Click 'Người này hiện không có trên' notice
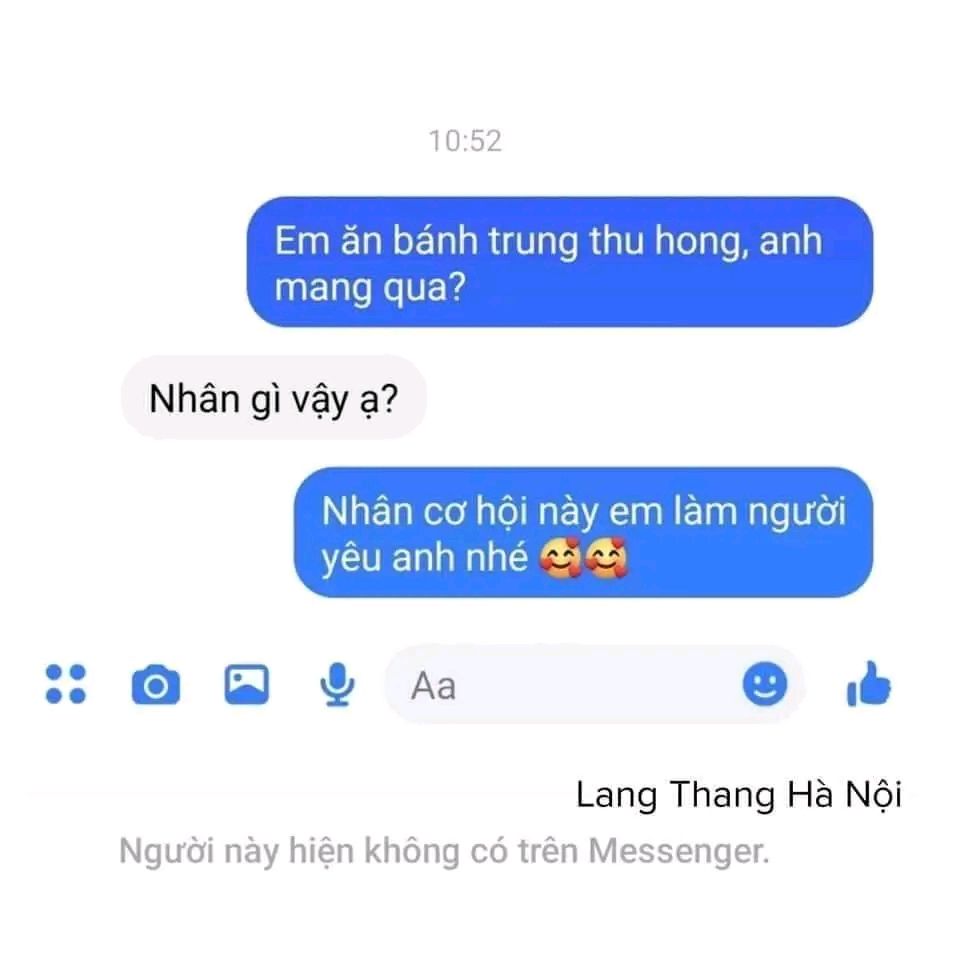 (350, 852)
